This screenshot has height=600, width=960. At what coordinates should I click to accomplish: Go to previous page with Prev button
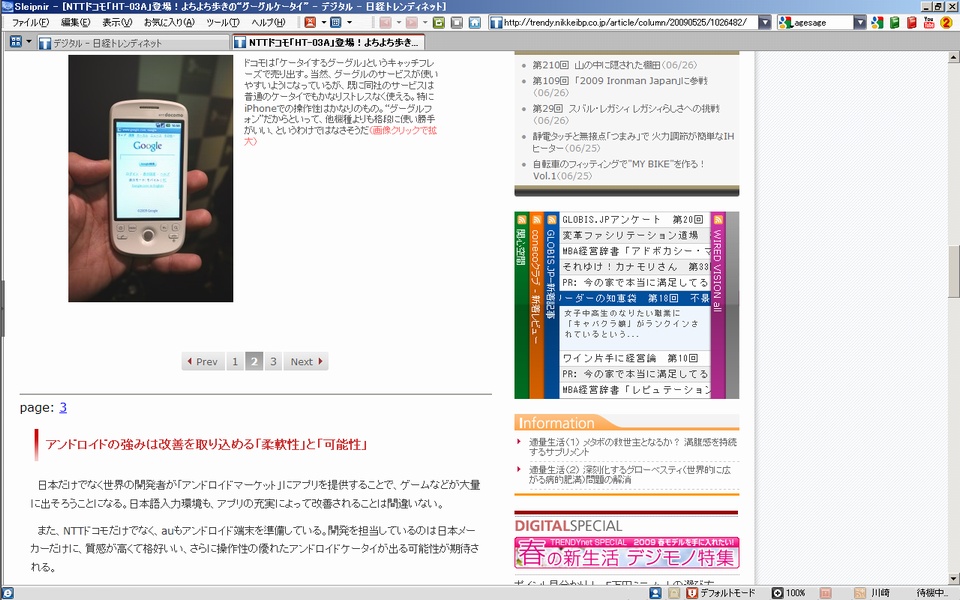point(203,361)
